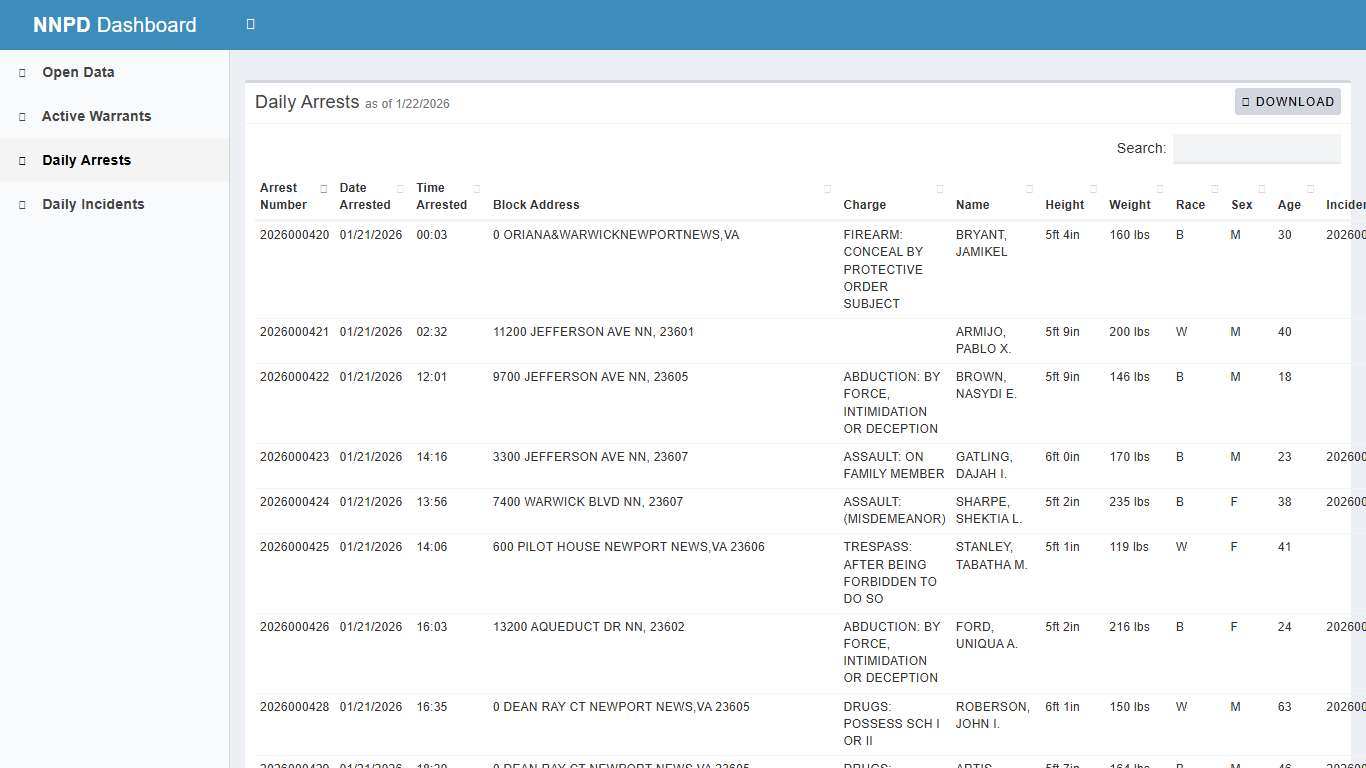Click the sort icon beside the Charge header
Viewport: 1366px width, 768px height.
940,187
